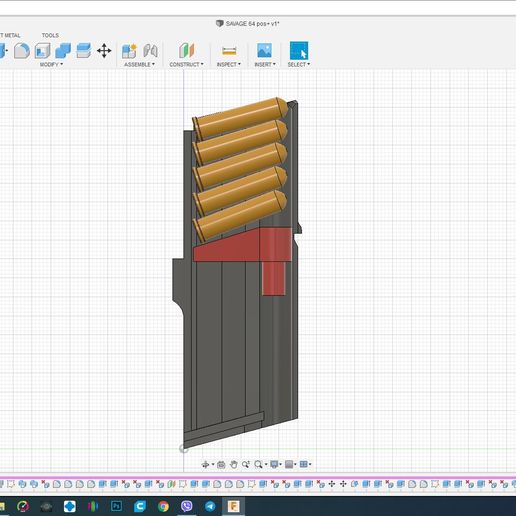Open Telegram from the taskbar

210,506
